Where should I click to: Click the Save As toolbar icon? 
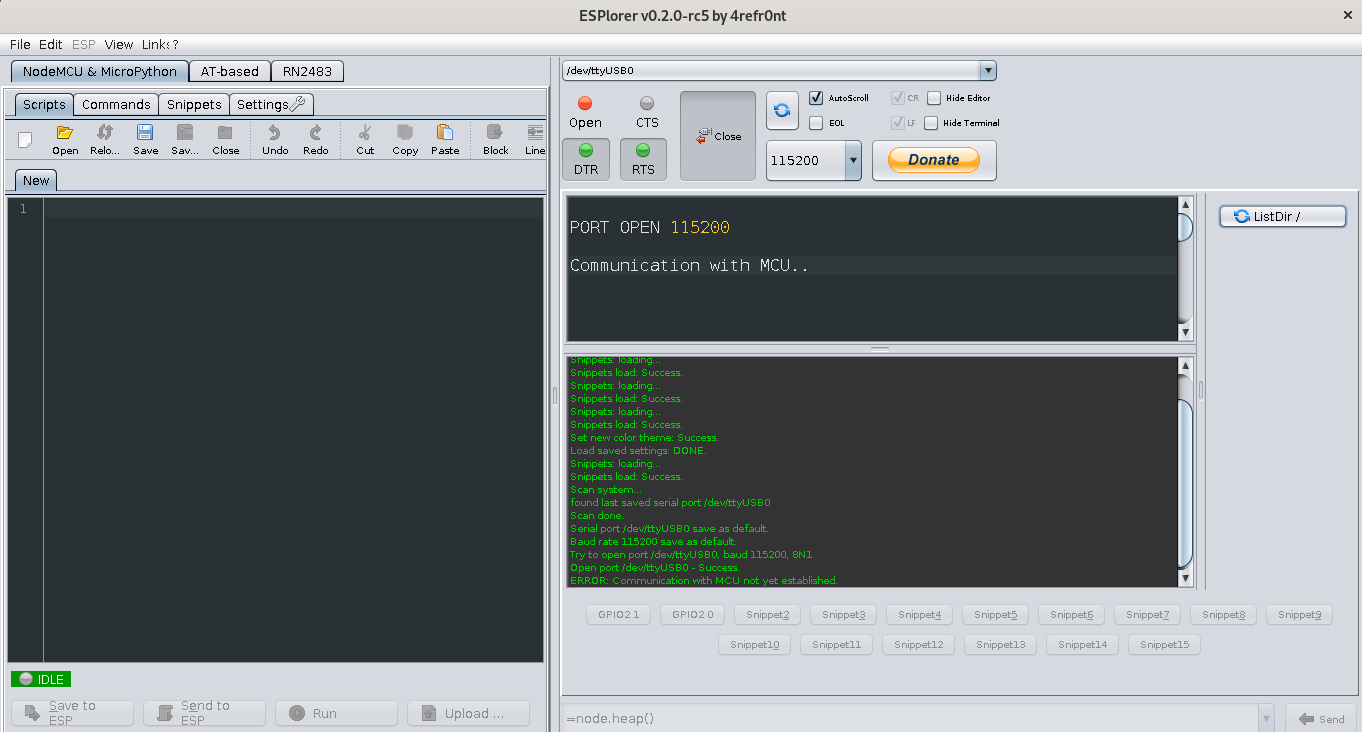click(185, 140)
